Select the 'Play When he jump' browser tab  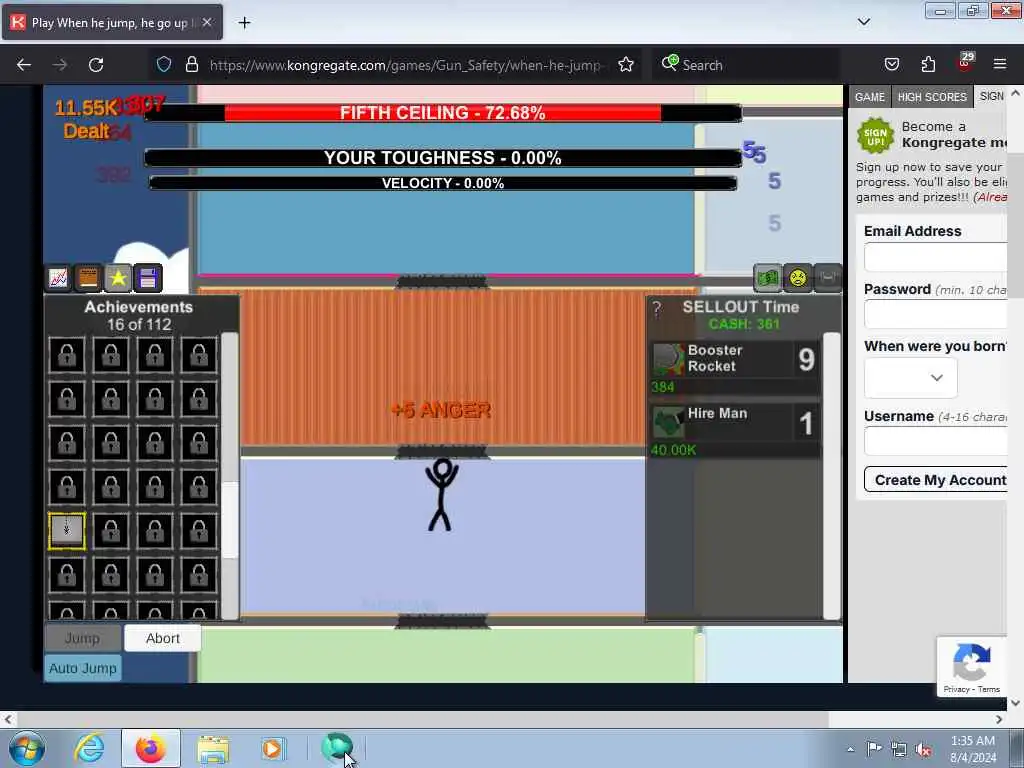click(112, 23)
